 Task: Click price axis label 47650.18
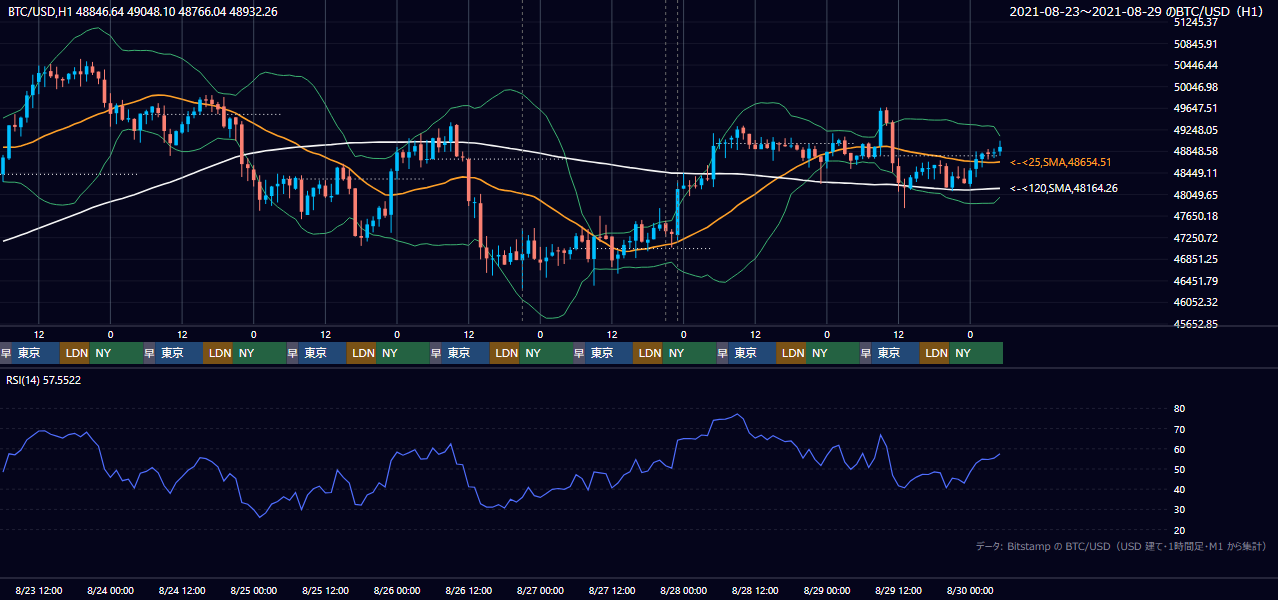click(x=1195, y=216)
